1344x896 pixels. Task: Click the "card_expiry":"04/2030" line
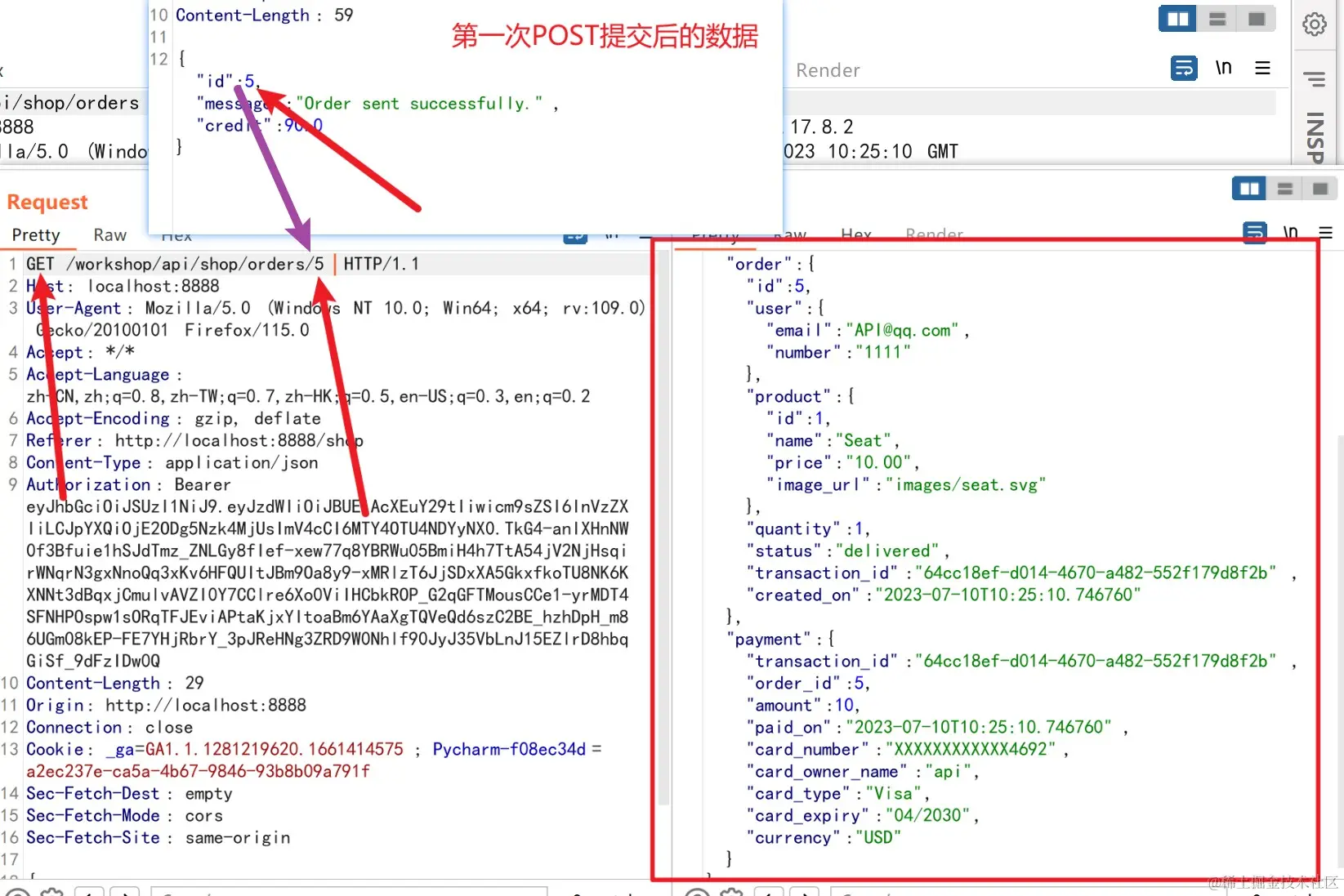pos(863,815)
